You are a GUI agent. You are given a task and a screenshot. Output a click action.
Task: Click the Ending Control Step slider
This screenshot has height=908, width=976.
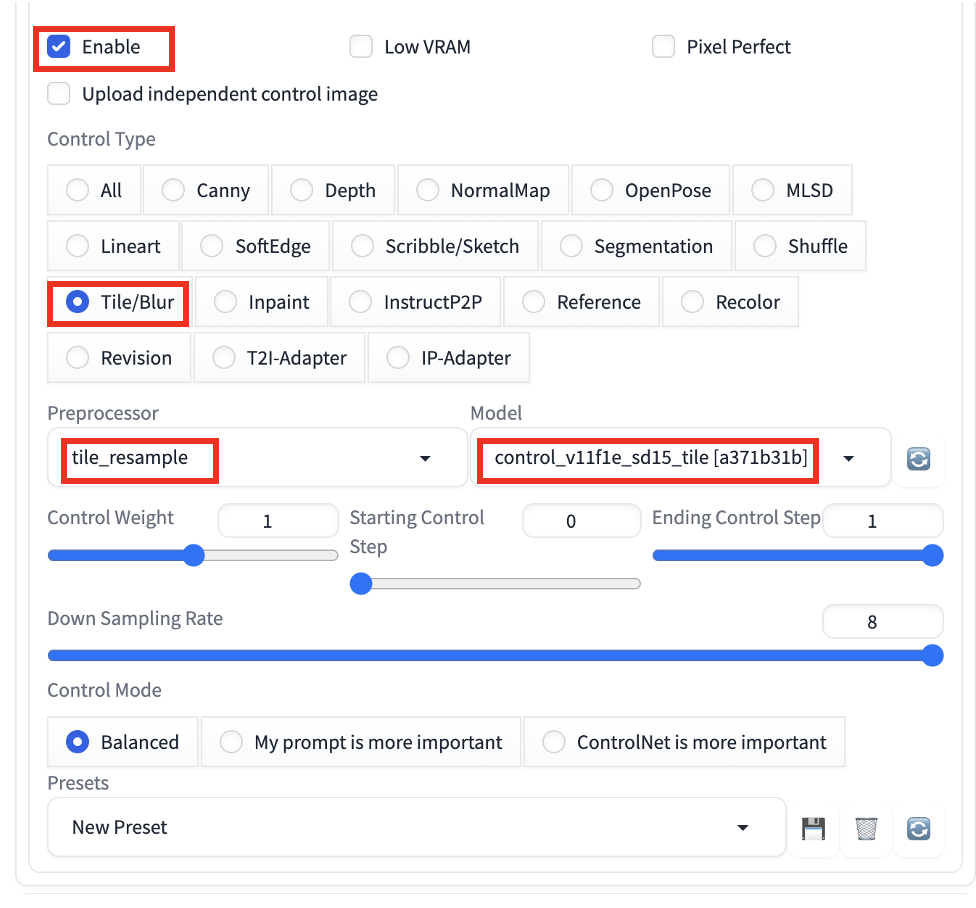[x=798, y=555]
